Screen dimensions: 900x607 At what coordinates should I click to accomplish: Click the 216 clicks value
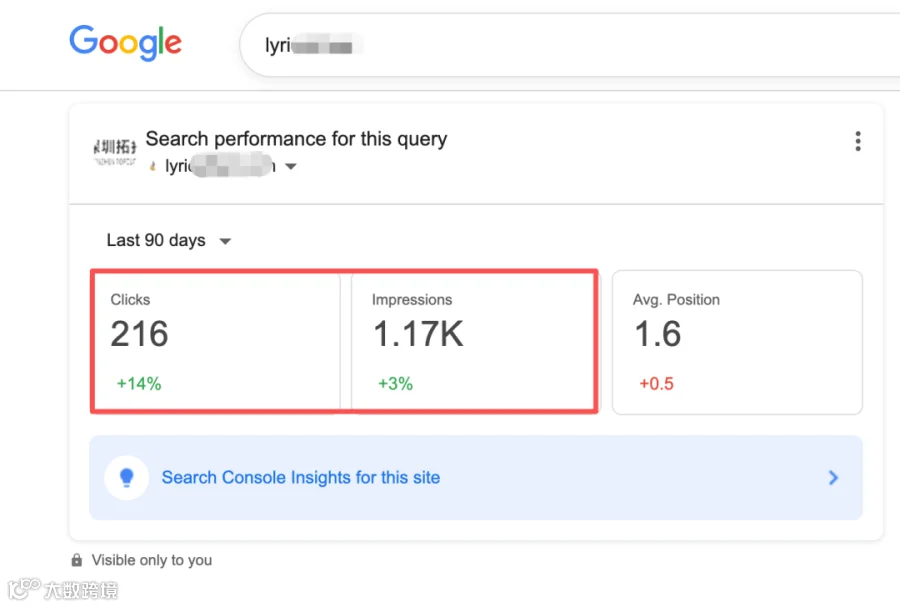click(139, 334)
